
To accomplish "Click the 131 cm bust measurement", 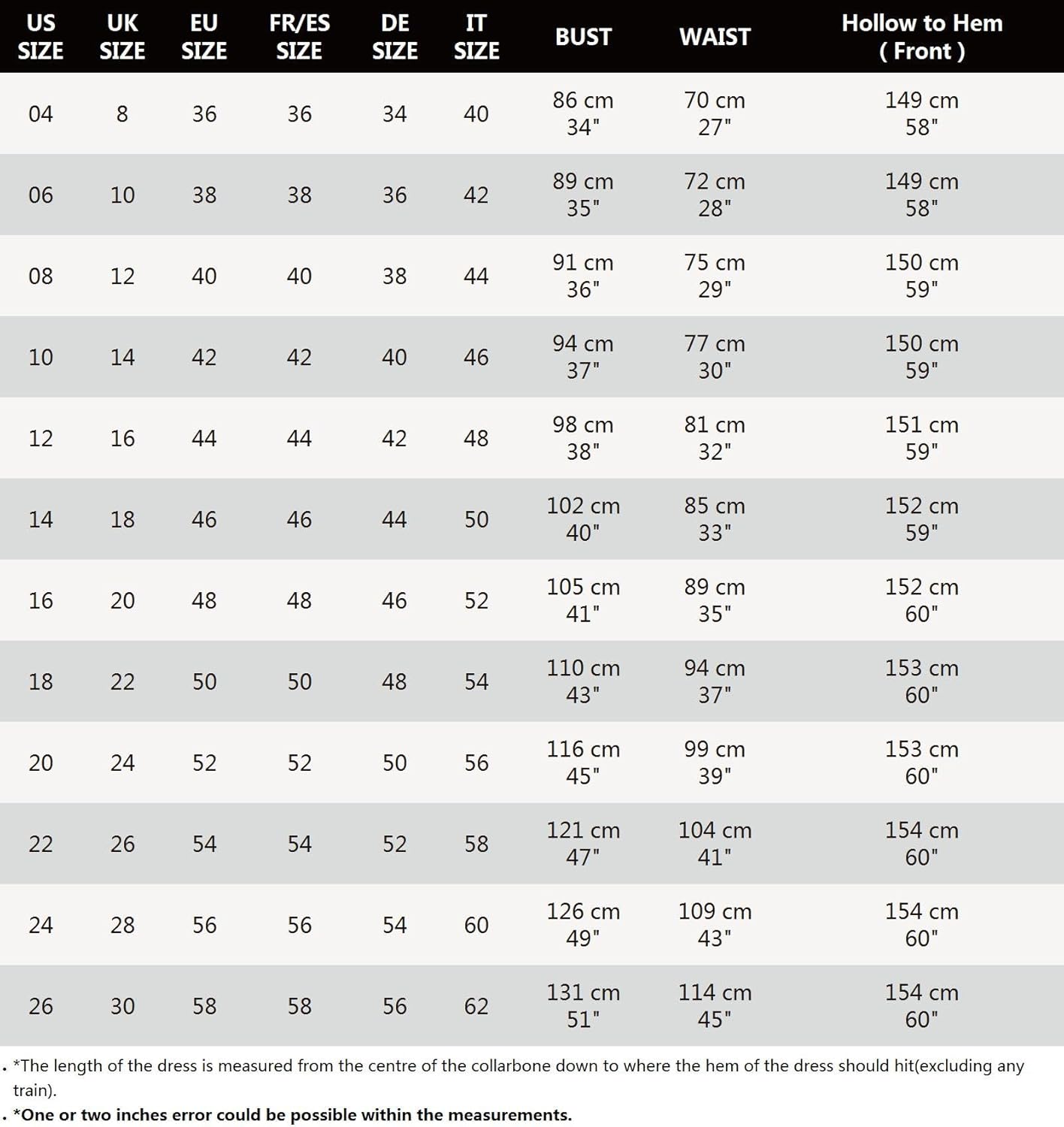I will pos(583,993).
